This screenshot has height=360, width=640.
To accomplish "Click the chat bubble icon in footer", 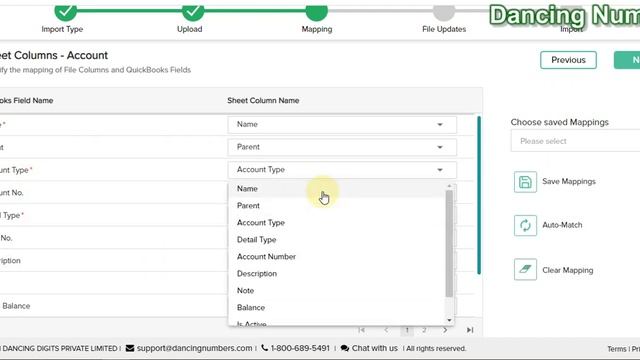I will pos(345,348).
